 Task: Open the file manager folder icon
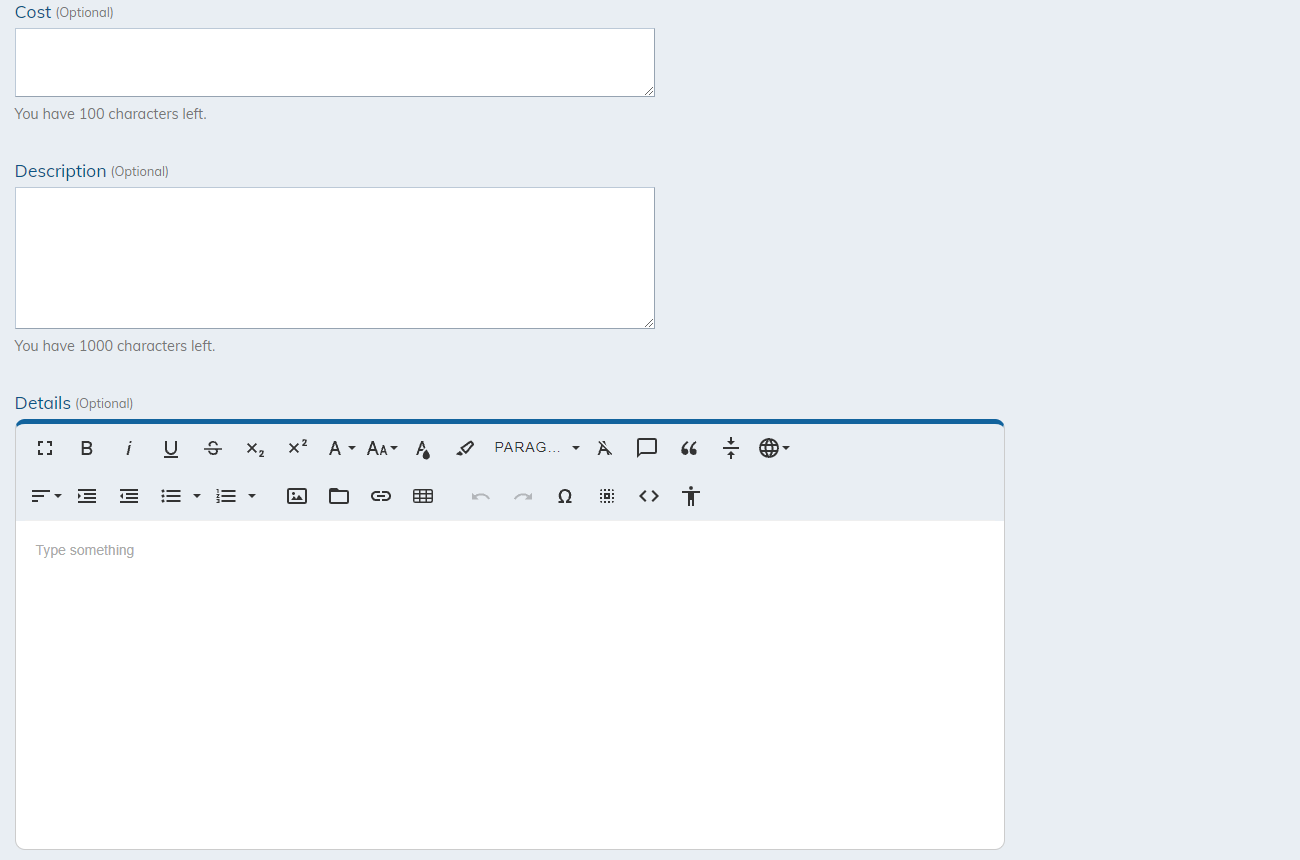pos(339,496)
